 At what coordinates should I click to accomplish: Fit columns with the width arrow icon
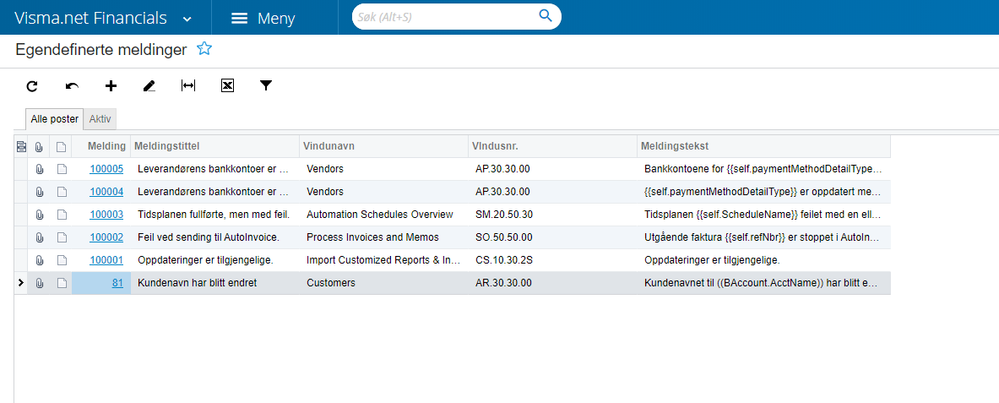coord(188,85)
